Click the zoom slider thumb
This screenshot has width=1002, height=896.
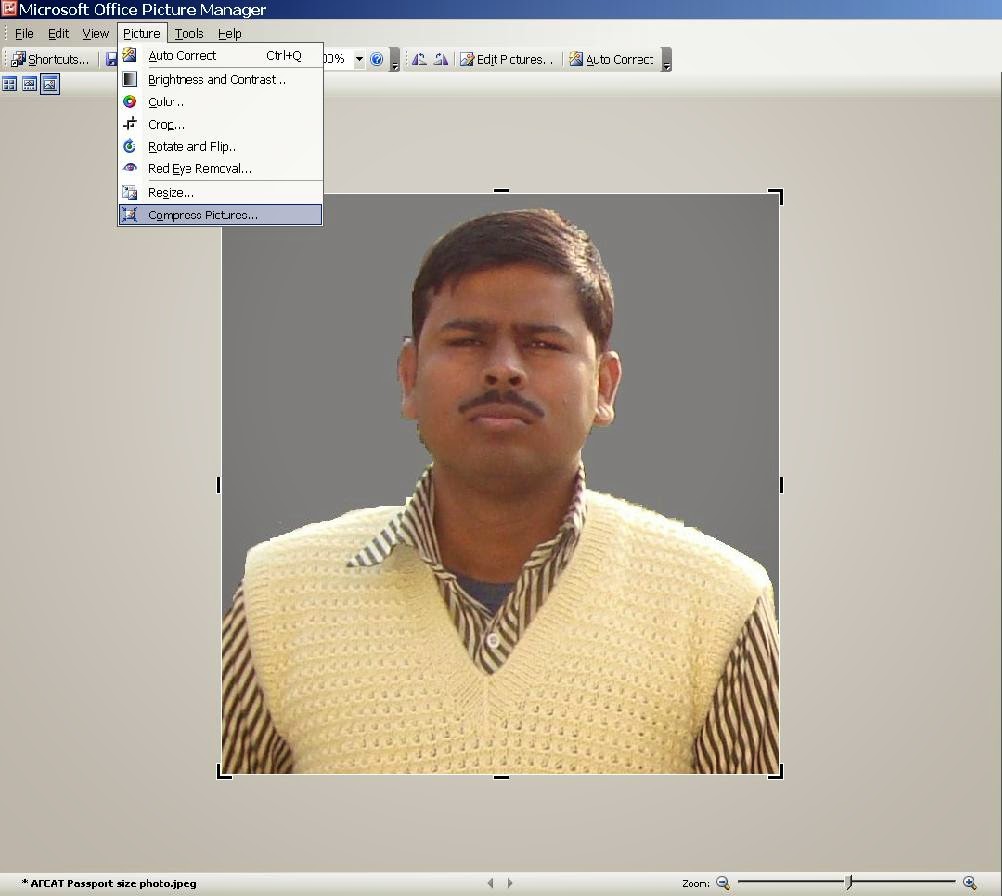pyautogui.click(x=849, y=883)
